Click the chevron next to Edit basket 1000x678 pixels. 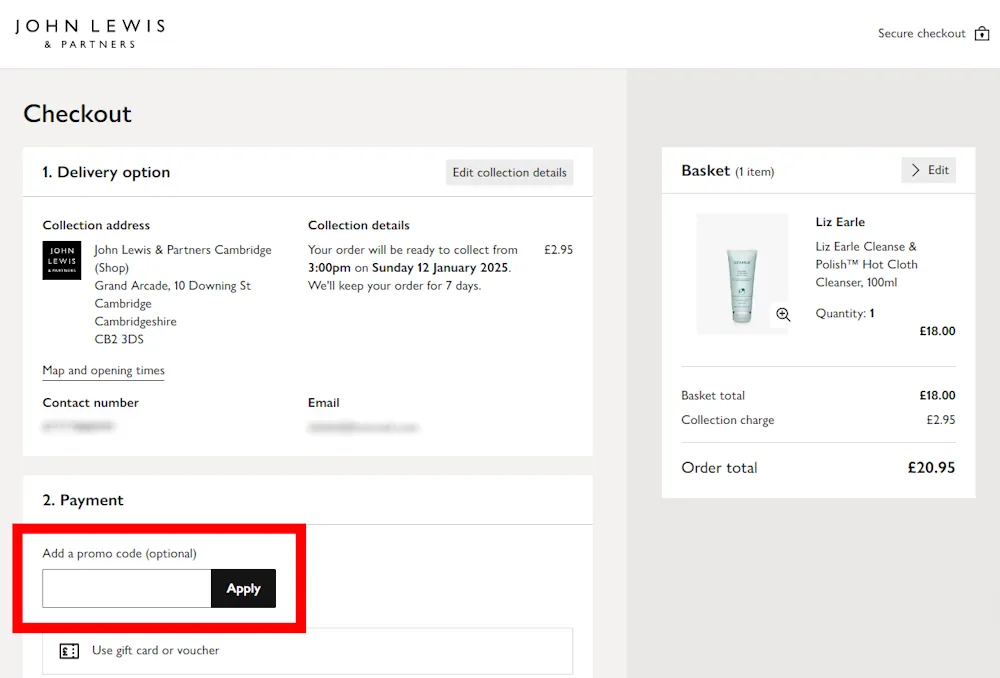[915, 170]
